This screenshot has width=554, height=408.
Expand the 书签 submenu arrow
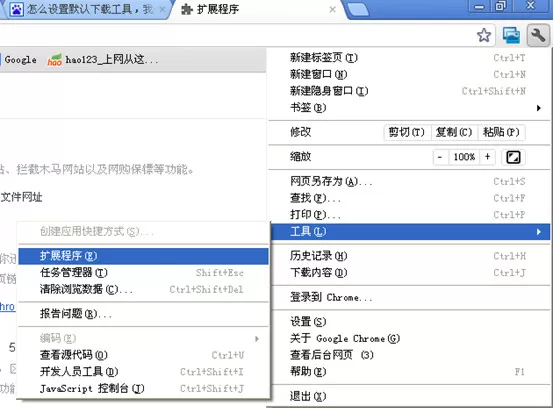coord(538,108)
